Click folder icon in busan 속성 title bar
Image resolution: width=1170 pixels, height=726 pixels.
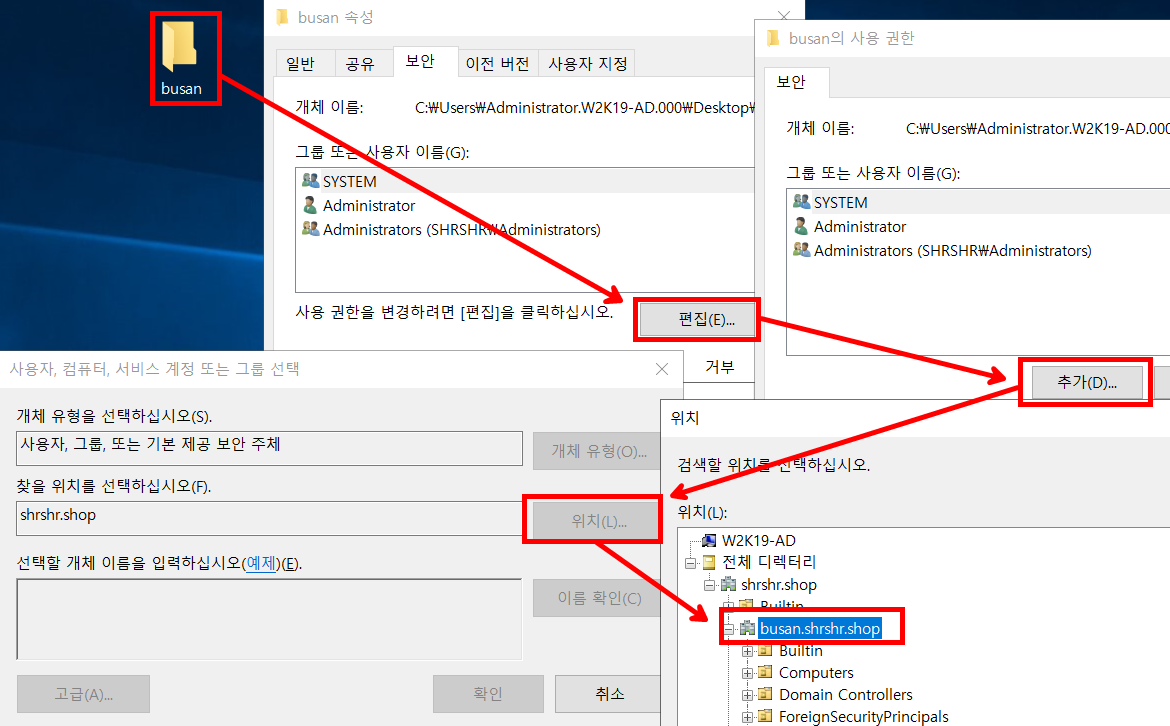pos(282,17)
